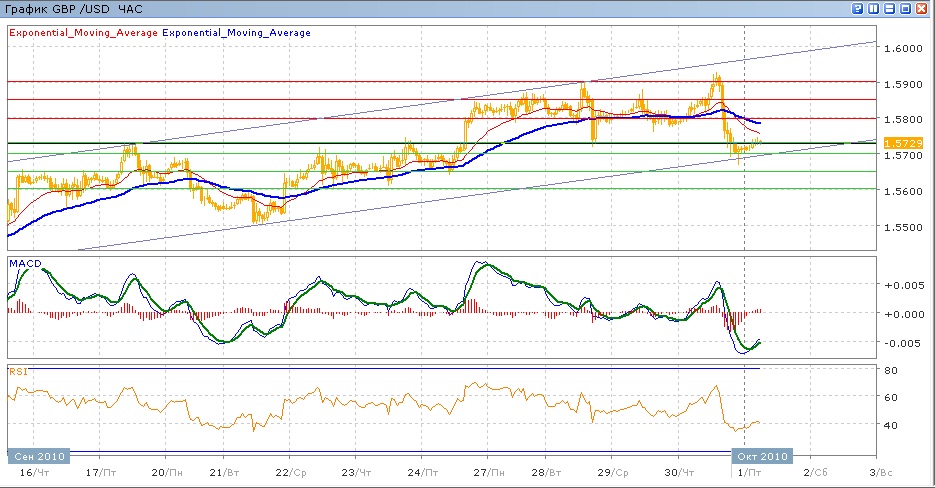Maximize the chart window

point(906,8)
